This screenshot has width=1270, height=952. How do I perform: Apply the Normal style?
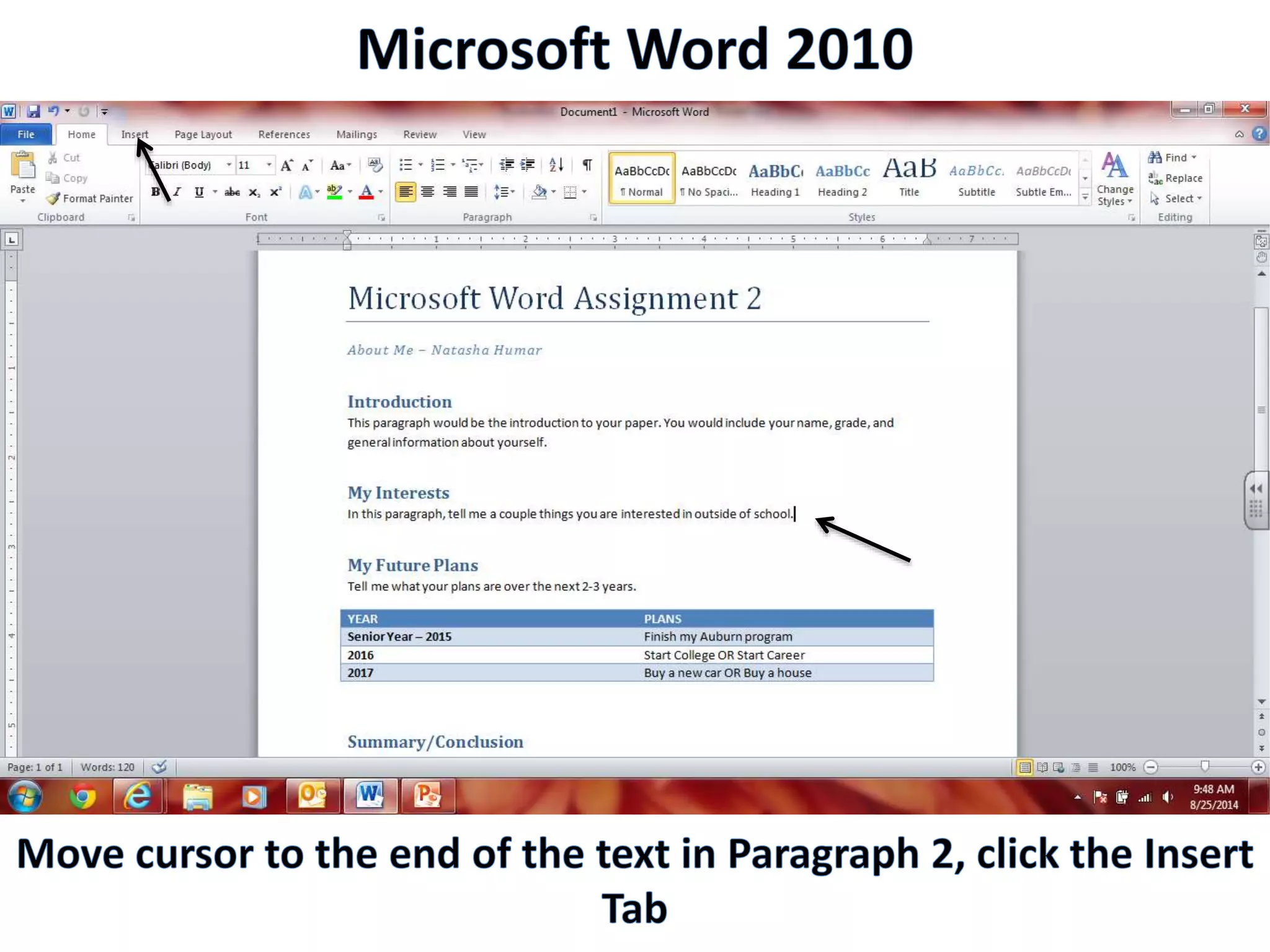(x=642, y=178)
